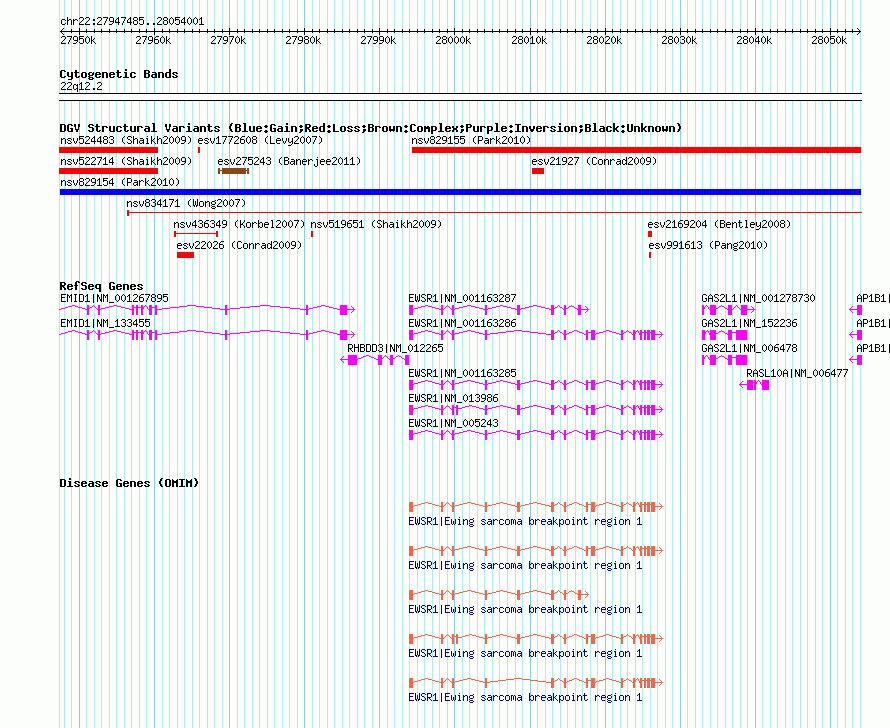This screenshot has height=728, width=890.
Task: Click the EWSR1|NM_001163285 transcript label
Action: (463, 373)
